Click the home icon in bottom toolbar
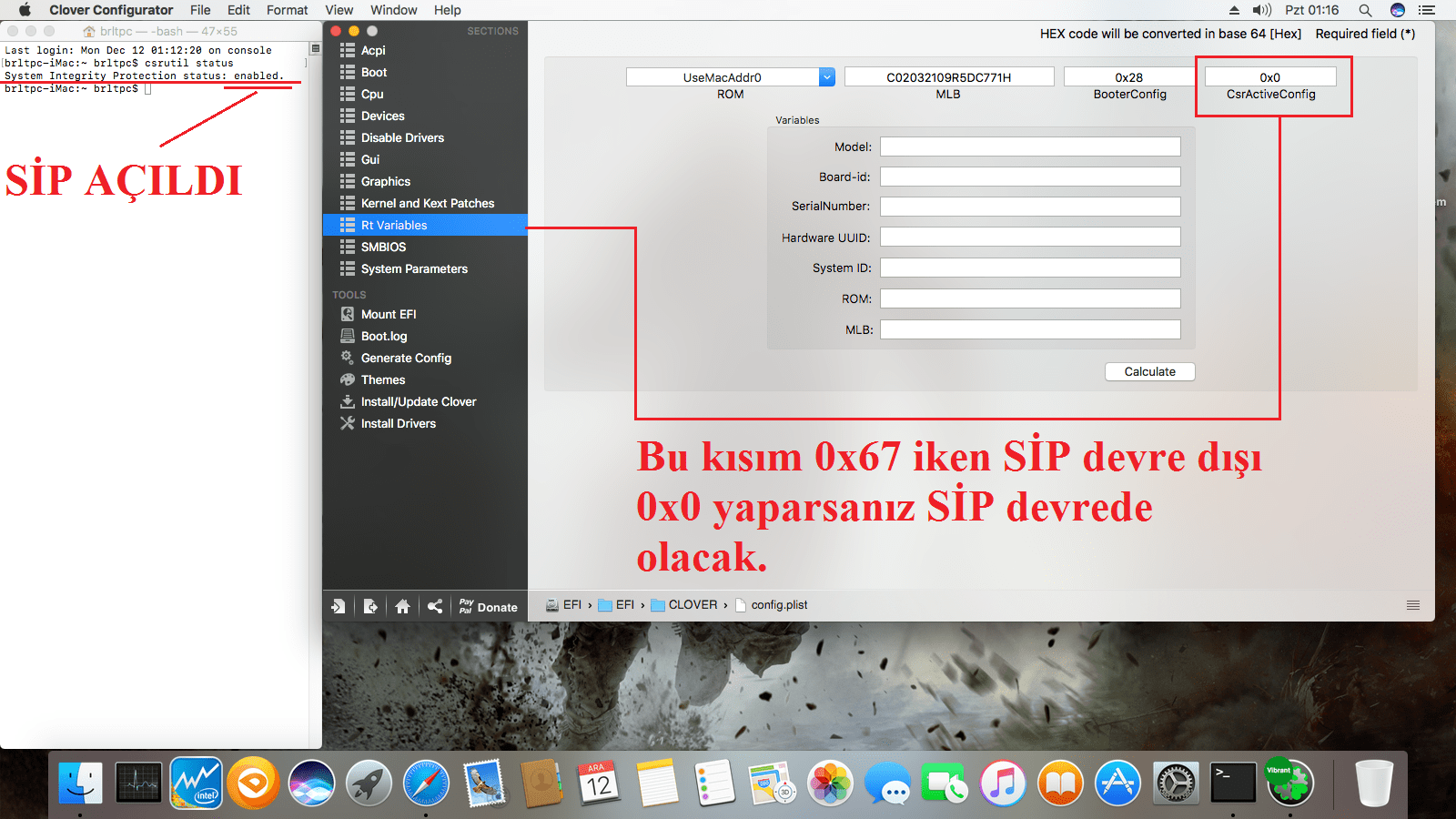This screenshot has height=819, width=1456. point(402,606)
